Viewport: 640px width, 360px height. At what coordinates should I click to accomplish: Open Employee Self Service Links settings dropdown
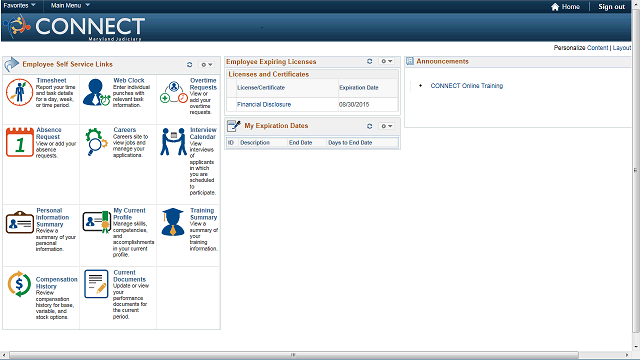207,64
